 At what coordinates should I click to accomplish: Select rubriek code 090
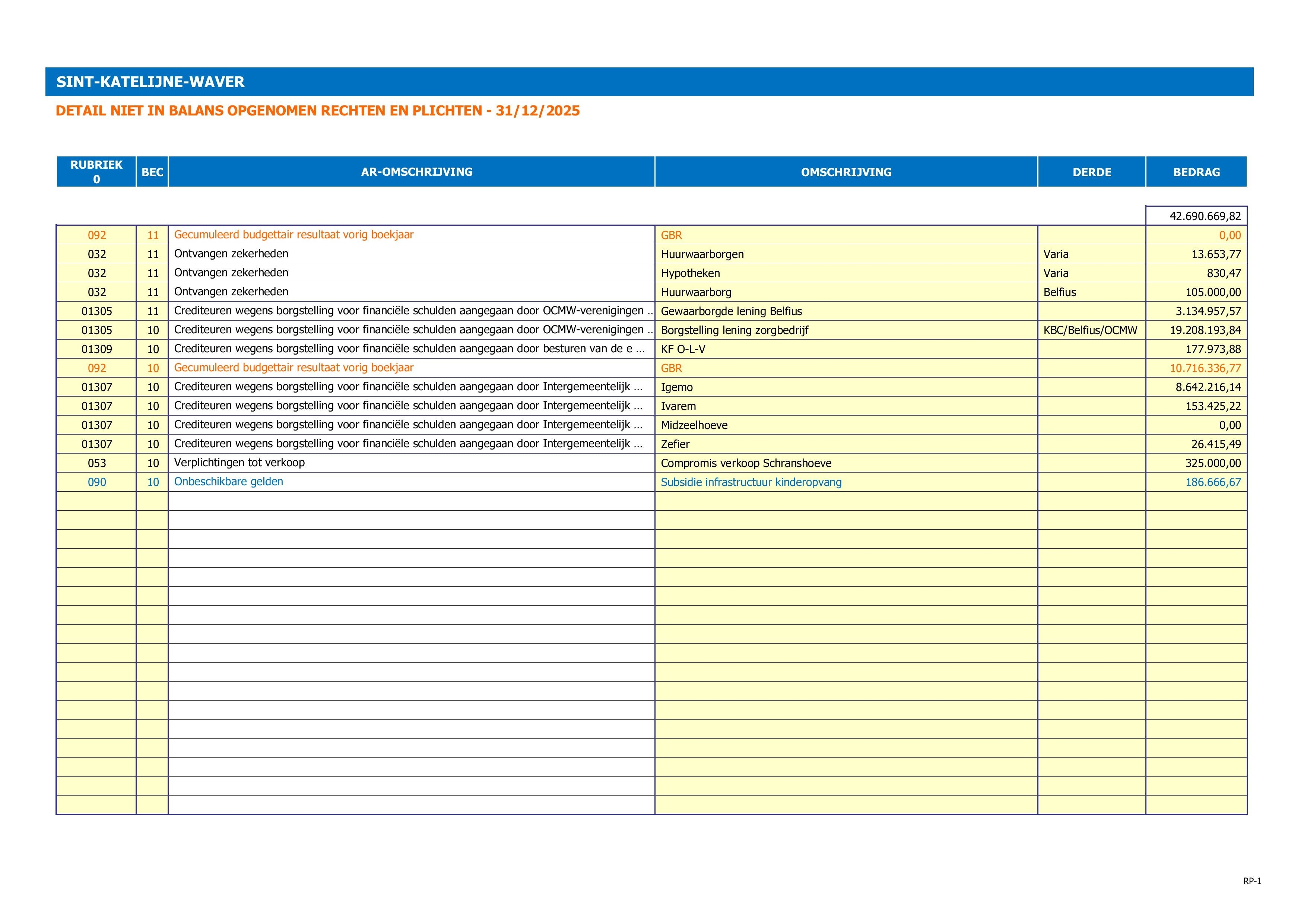click(96, 482)
